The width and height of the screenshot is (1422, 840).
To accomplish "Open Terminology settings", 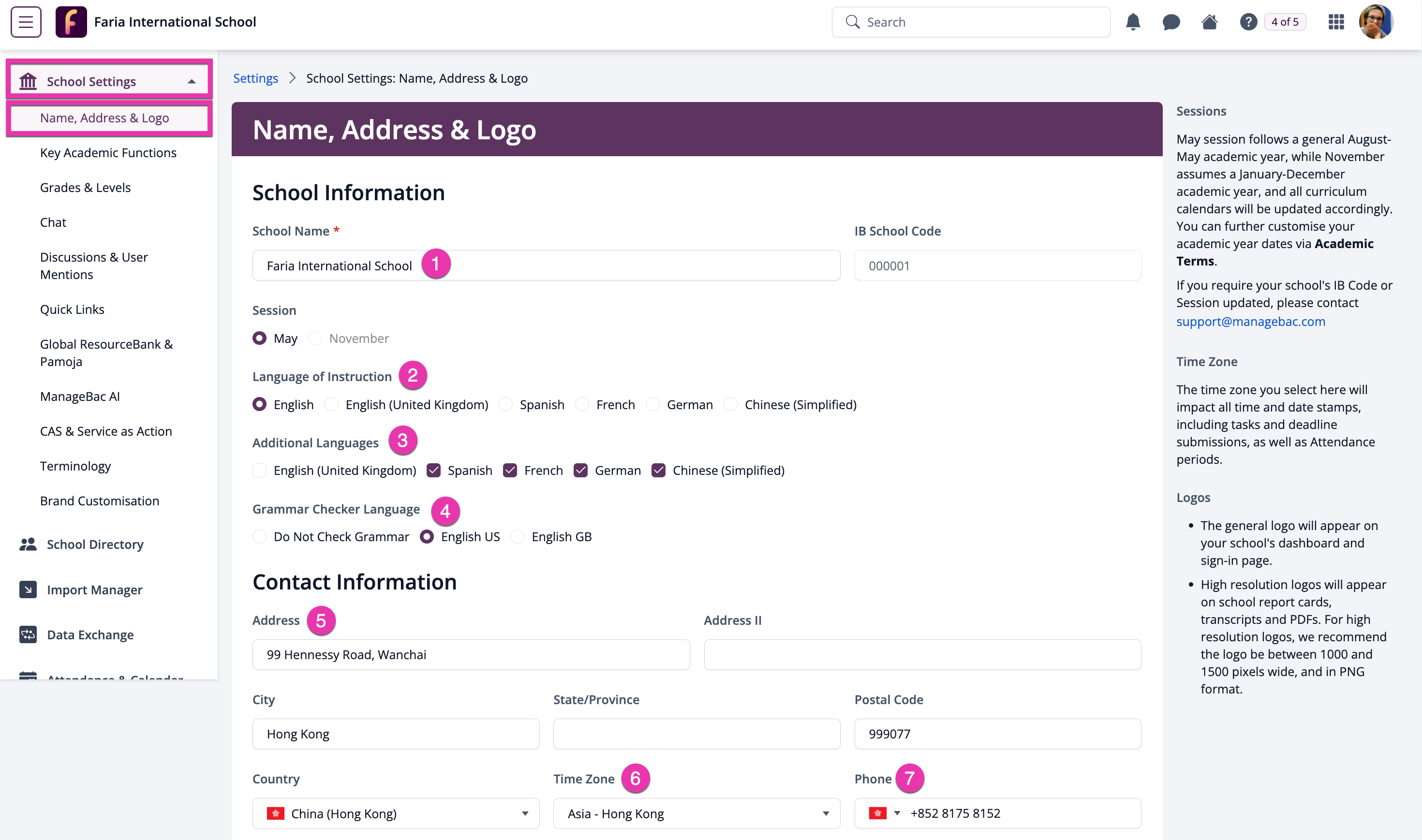I will (x=75, y=466).
